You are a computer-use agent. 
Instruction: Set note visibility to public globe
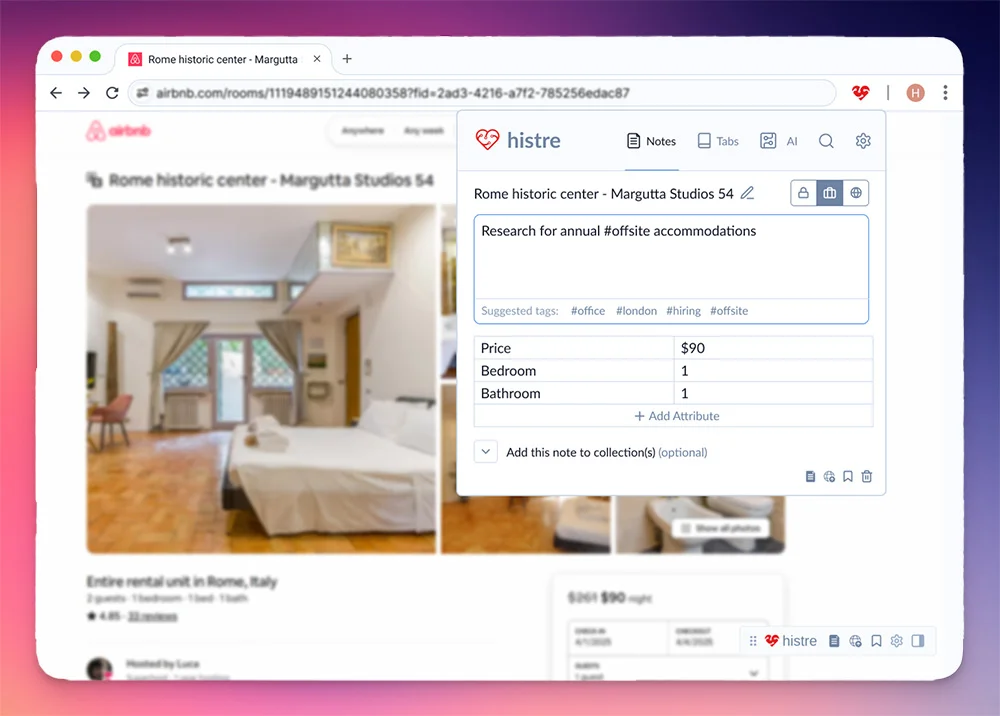(x=856, y=193)
